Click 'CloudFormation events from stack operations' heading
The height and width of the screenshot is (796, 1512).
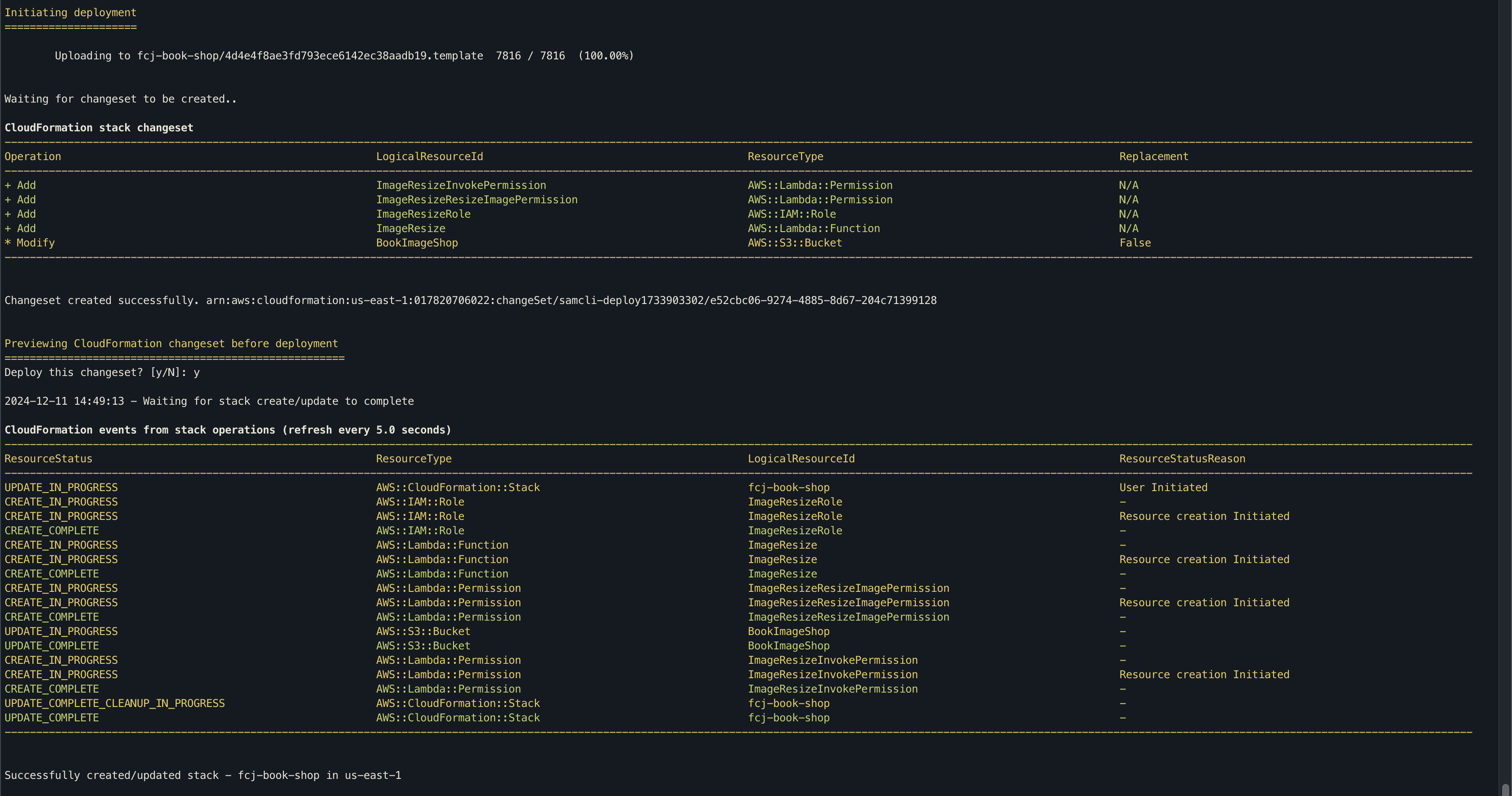[228, 430]
